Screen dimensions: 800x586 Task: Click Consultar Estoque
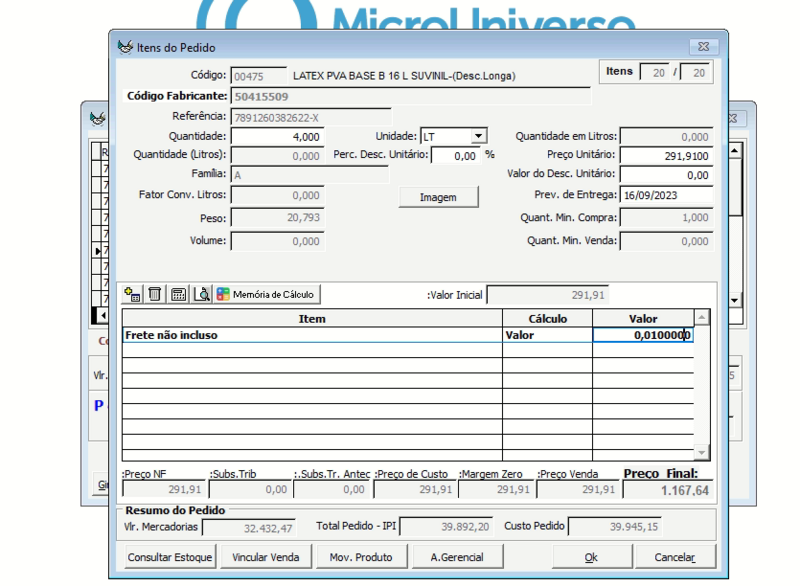coord(170,557)
